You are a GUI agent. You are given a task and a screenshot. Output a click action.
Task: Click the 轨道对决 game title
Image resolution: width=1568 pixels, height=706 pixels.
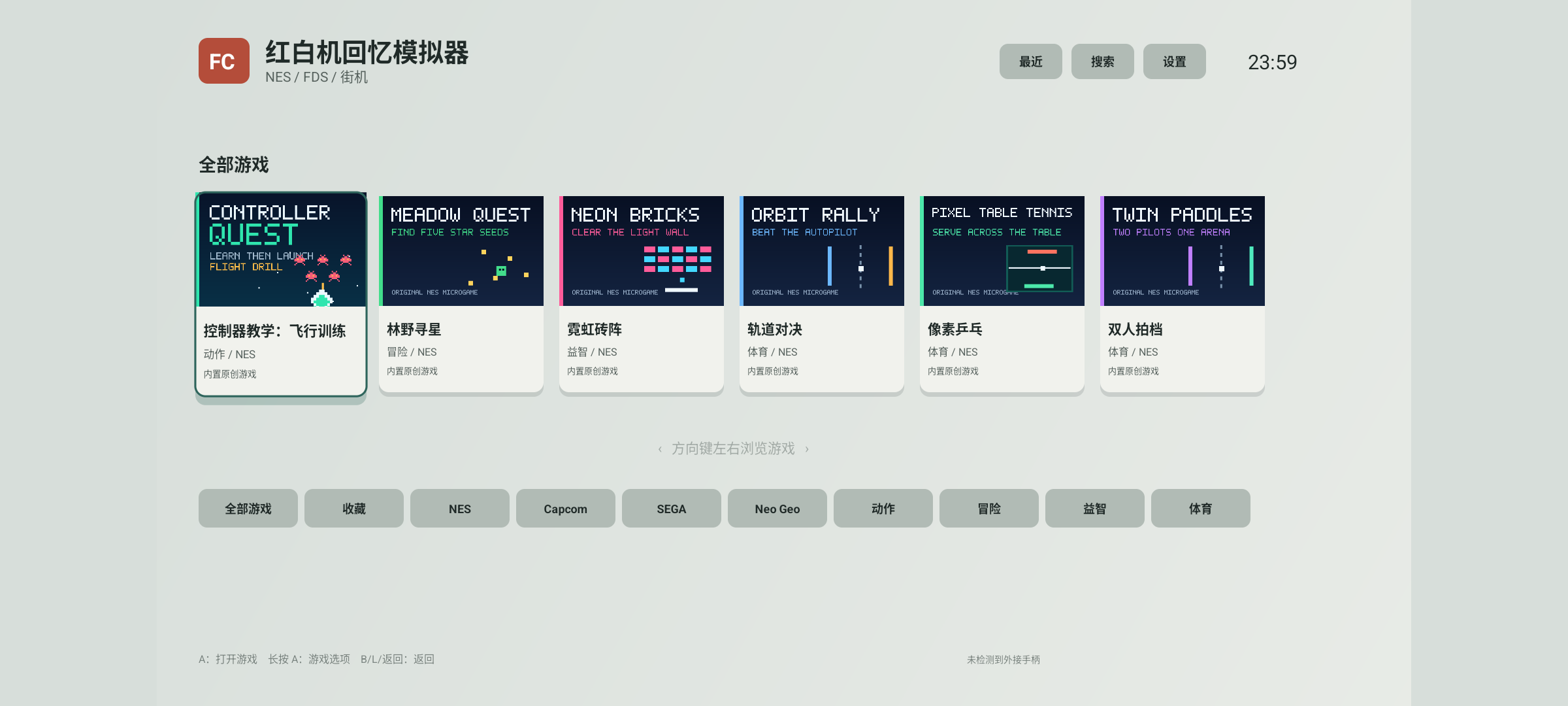(775, 329)
